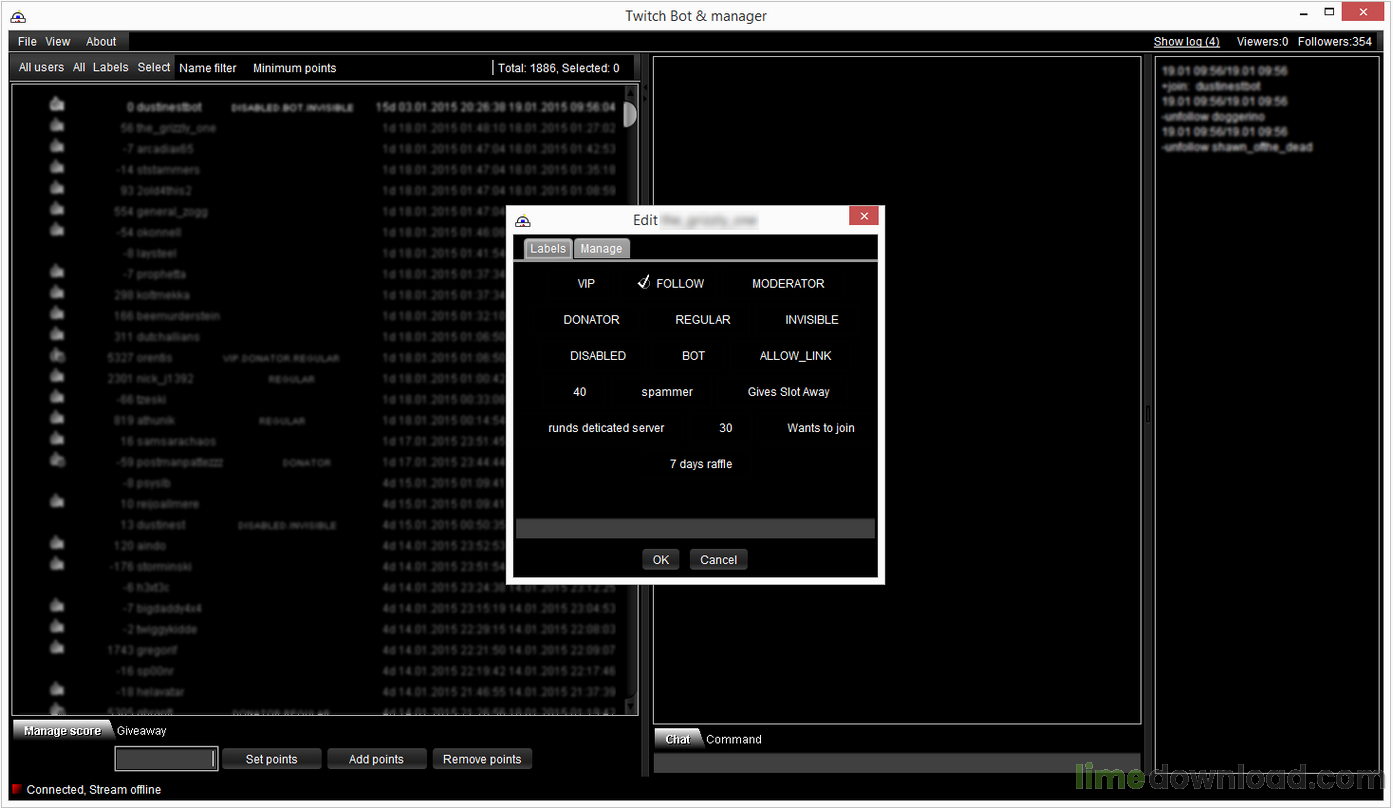Click the text field in the Edit dialog
Viewport: 1393px width, 808px height.
click(695, 529)
